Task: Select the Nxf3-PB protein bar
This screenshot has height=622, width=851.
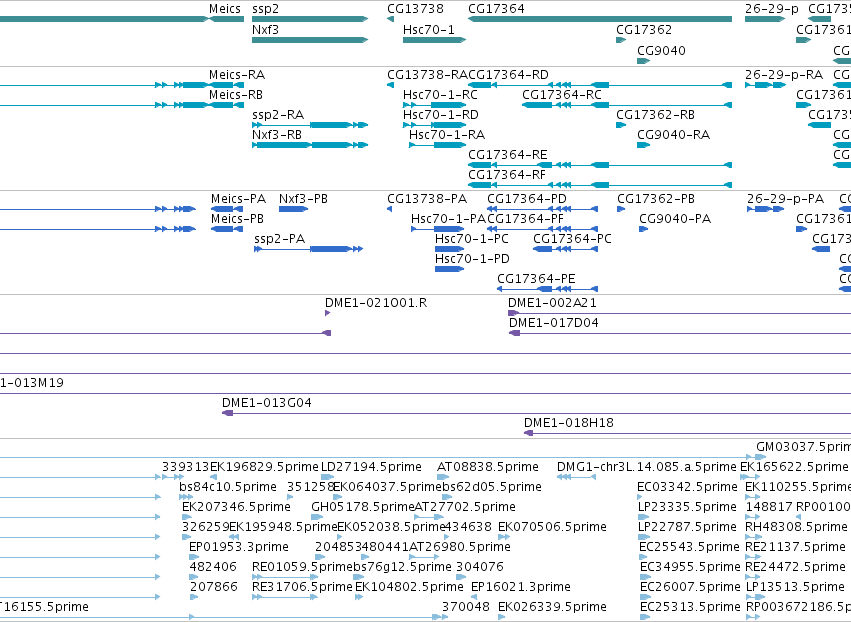Action: [x=293, y=209]
